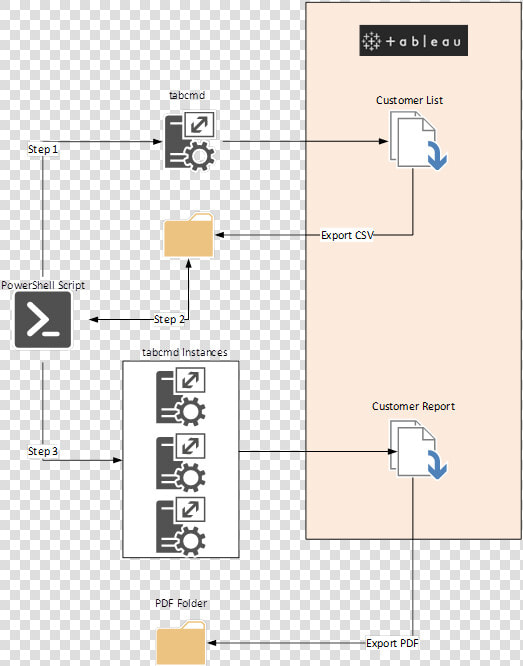Viewport: 523px width, 666px height.
Task: Open the PDF Folder icon
Action: click(181, 642)
